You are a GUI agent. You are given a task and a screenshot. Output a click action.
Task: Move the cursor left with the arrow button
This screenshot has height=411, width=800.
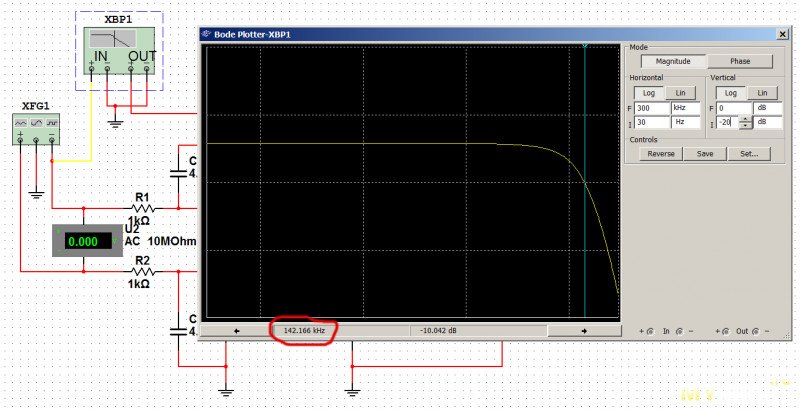[236, 329]
